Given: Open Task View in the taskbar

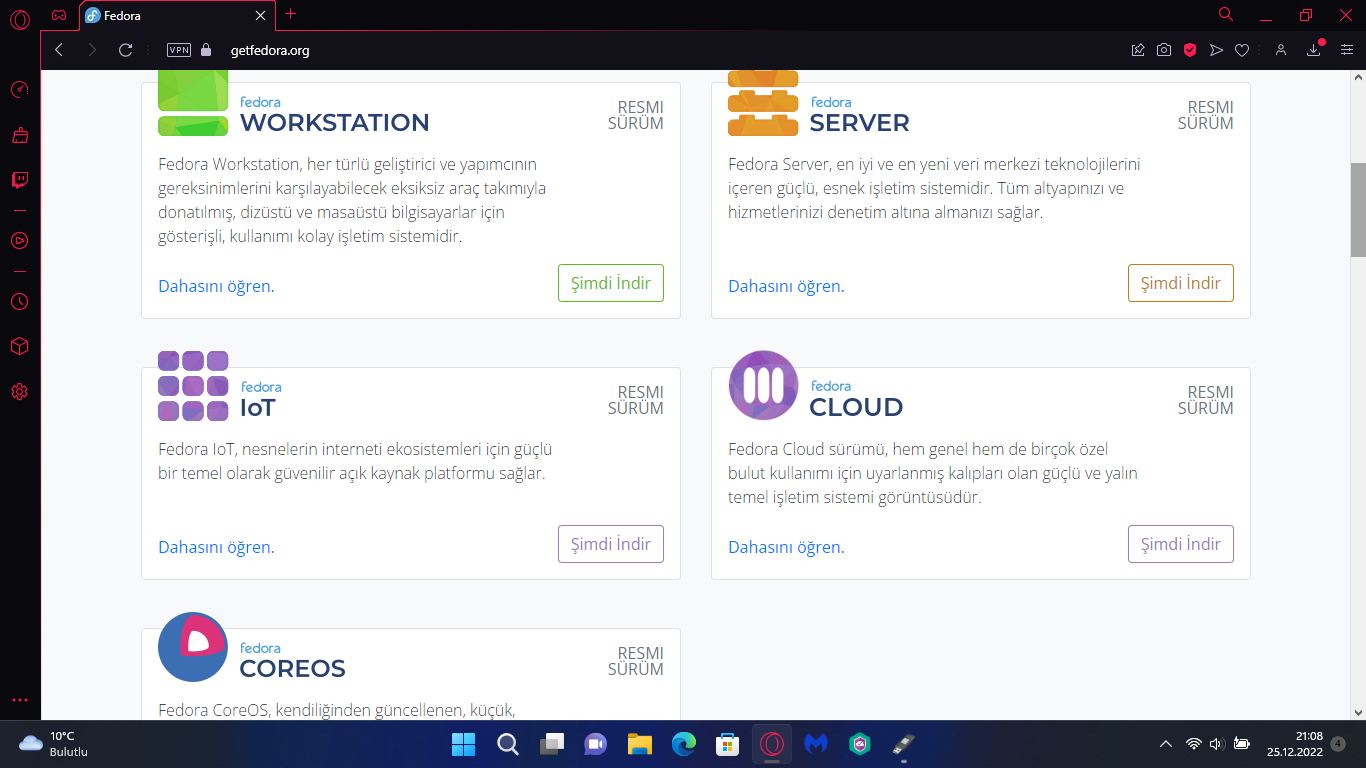Looking at the screenshot, I should click(x=552, y=744).
